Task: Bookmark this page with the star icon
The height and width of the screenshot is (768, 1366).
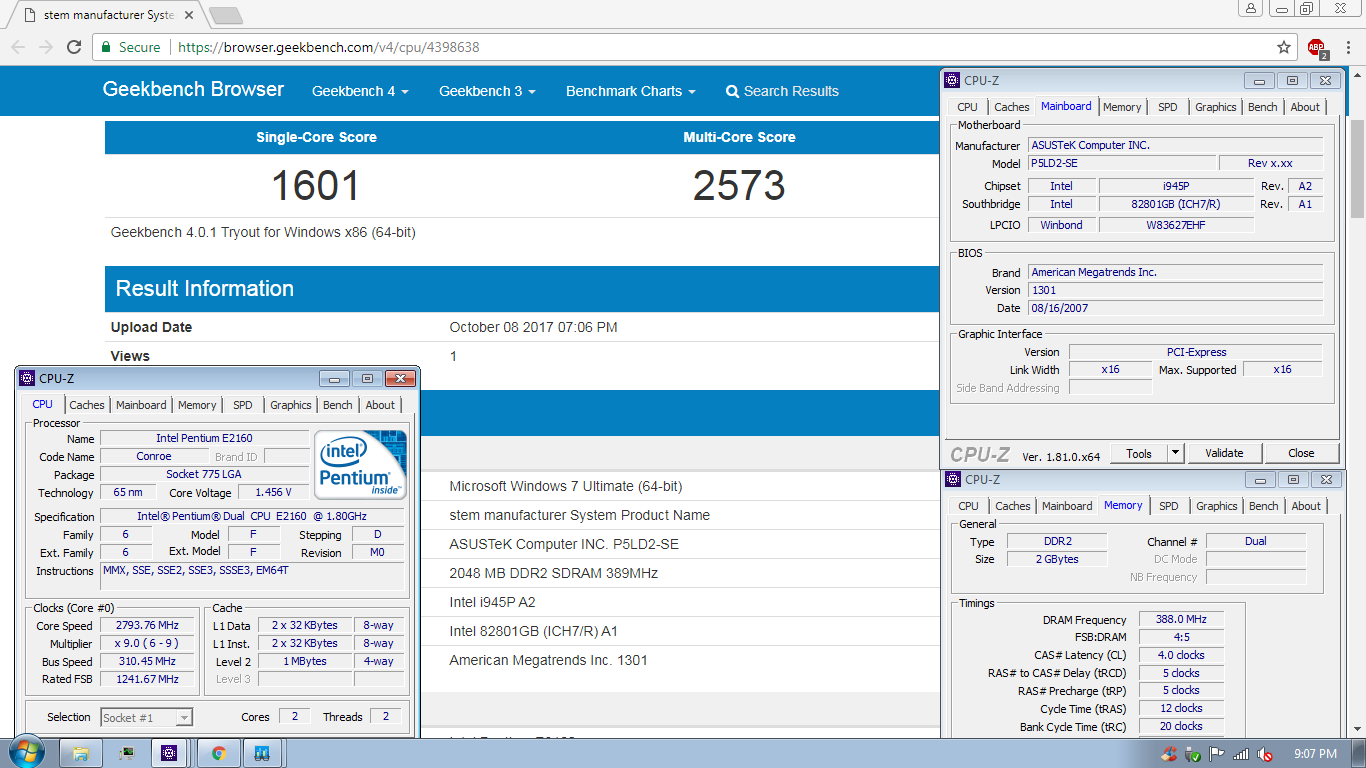Action: click(x=1284, y=47)
